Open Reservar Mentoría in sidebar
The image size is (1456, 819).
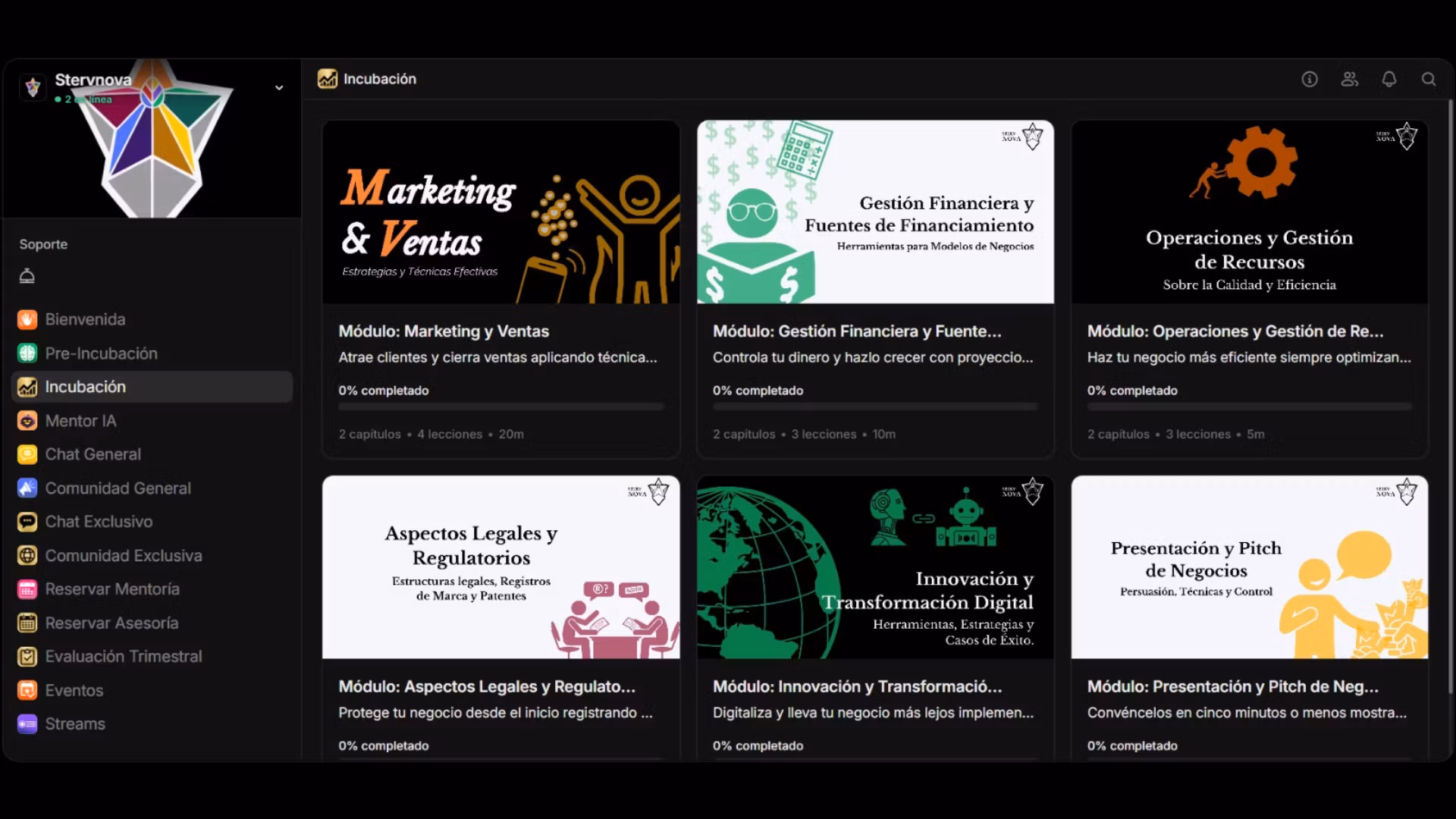click(x=152, y=589)
